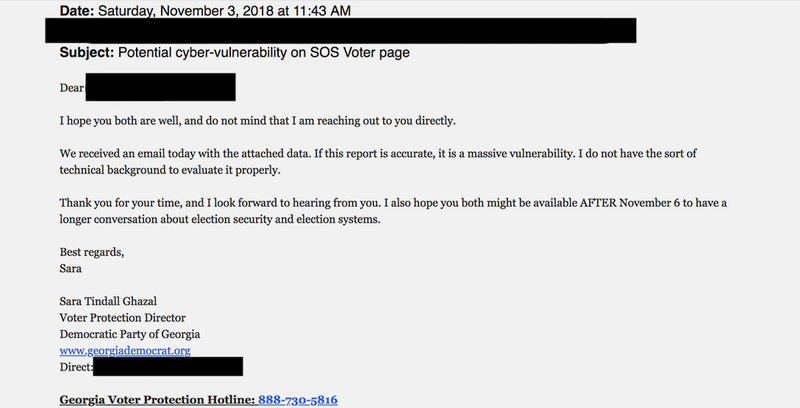Screen dimensions: 800x408
Task: Click the 'technical background to evaluate' line
Action: tap(170, 170)
